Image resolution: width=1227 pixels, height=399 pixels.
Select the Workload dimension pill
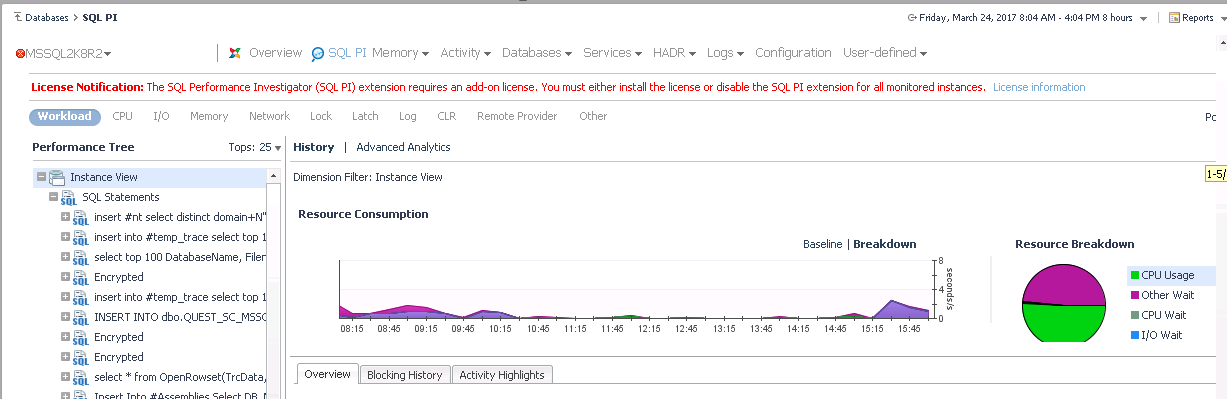point(65,117)
